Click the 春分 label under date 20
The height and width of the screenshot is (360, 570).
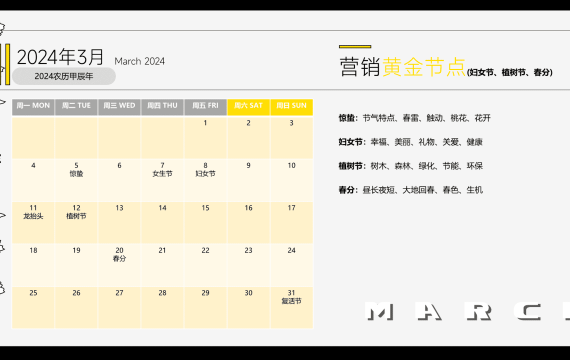coord(119,259)
